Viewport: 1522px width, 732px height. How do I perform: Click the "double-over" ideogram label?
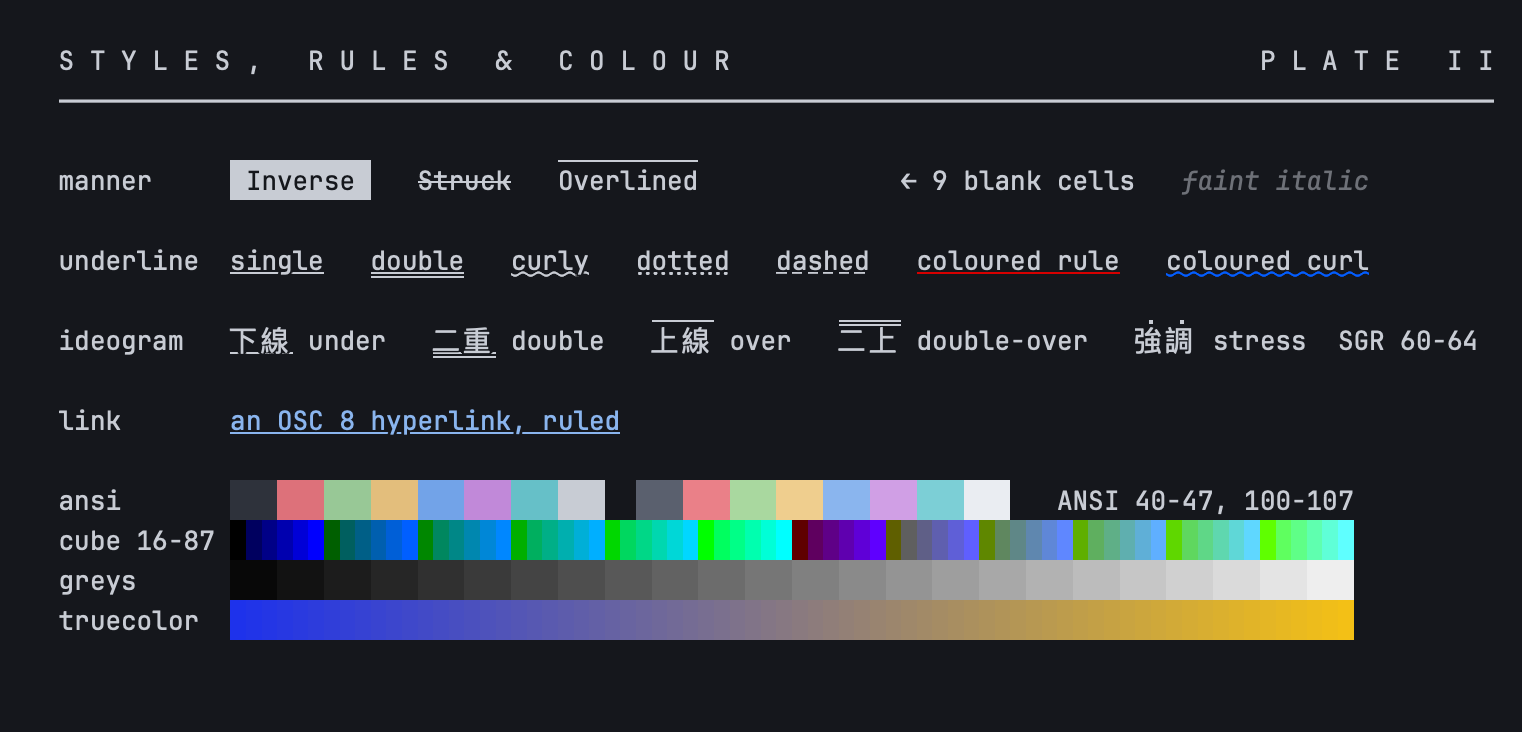click(1002, 341)
